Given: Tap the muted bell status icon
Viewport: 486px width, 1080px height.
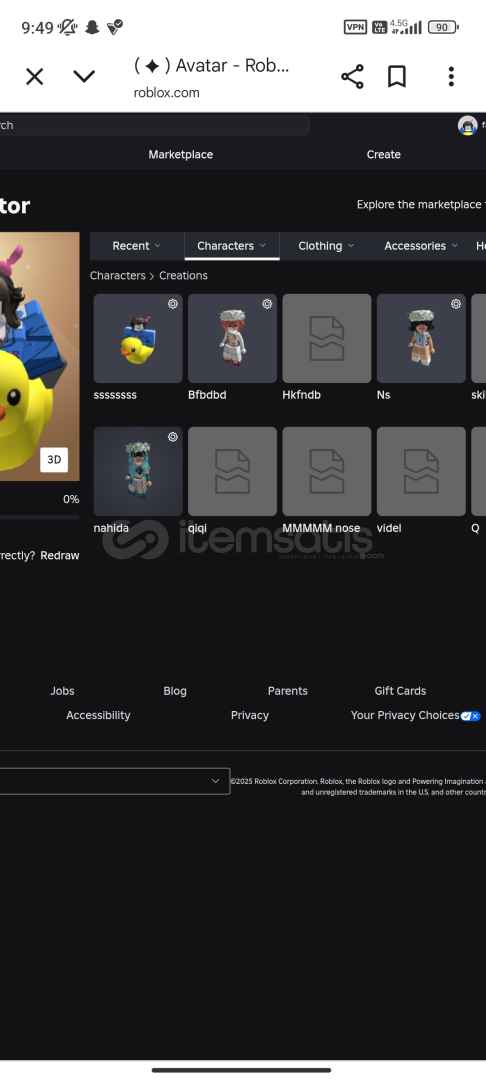Looking at the screenshot, I should click(x=67, y=28).
